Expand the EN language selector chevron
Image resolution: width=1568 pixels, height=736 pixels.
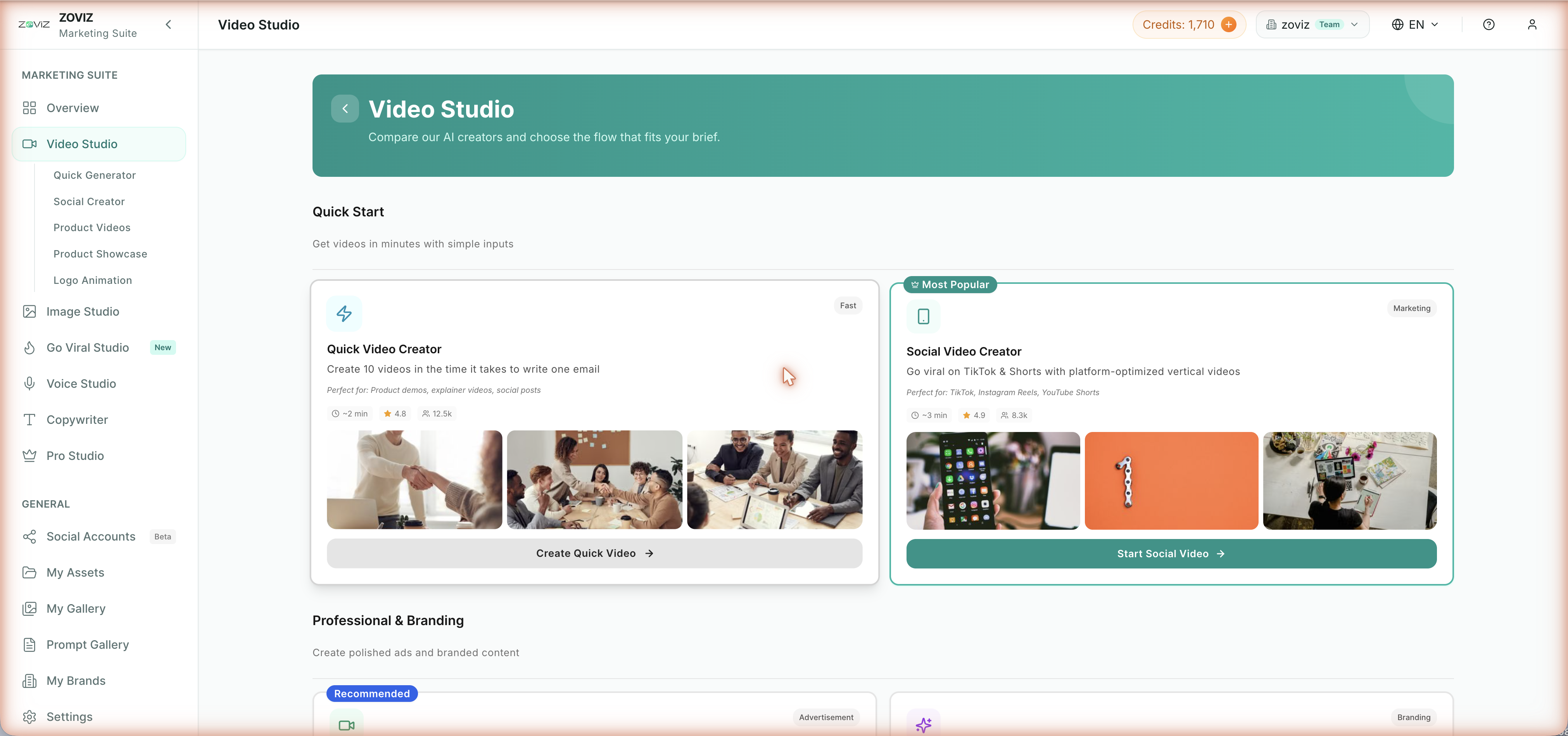click(x=1435, y=24)
